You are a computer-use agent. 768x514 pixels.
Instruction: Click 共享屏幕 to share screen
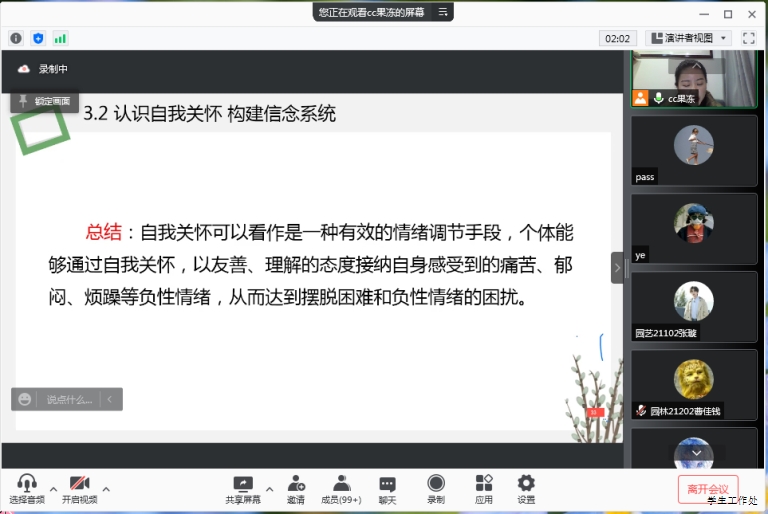(243, 489)
